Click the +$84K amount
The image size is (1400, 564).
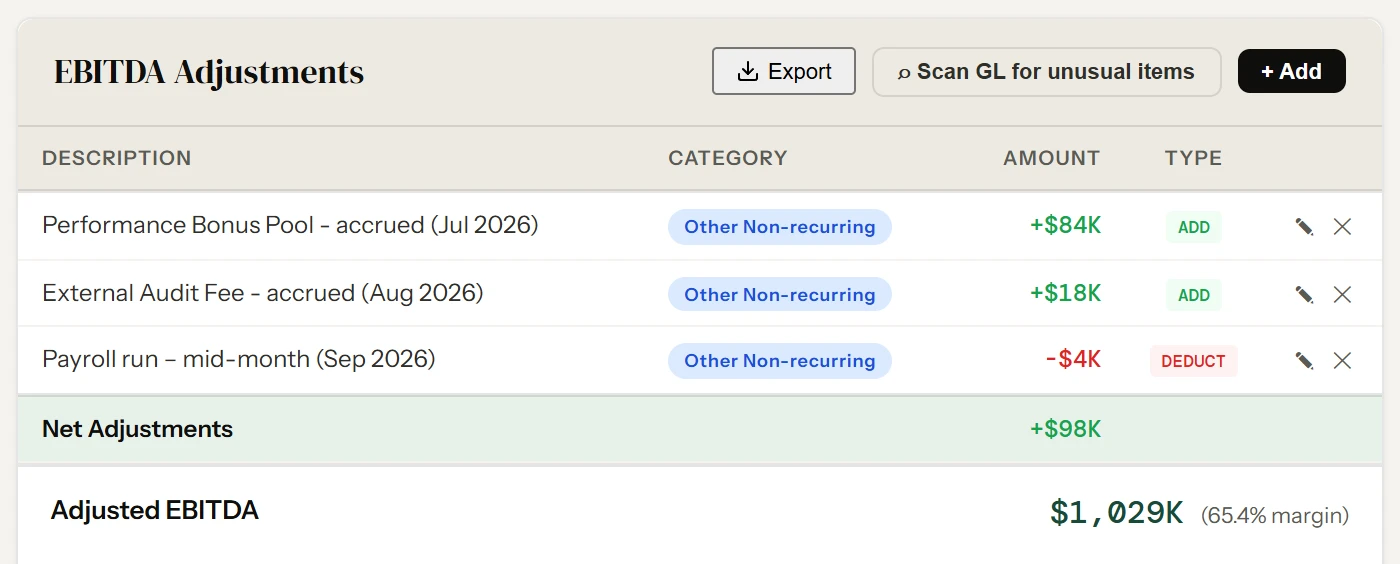[x=1065, y=226]
